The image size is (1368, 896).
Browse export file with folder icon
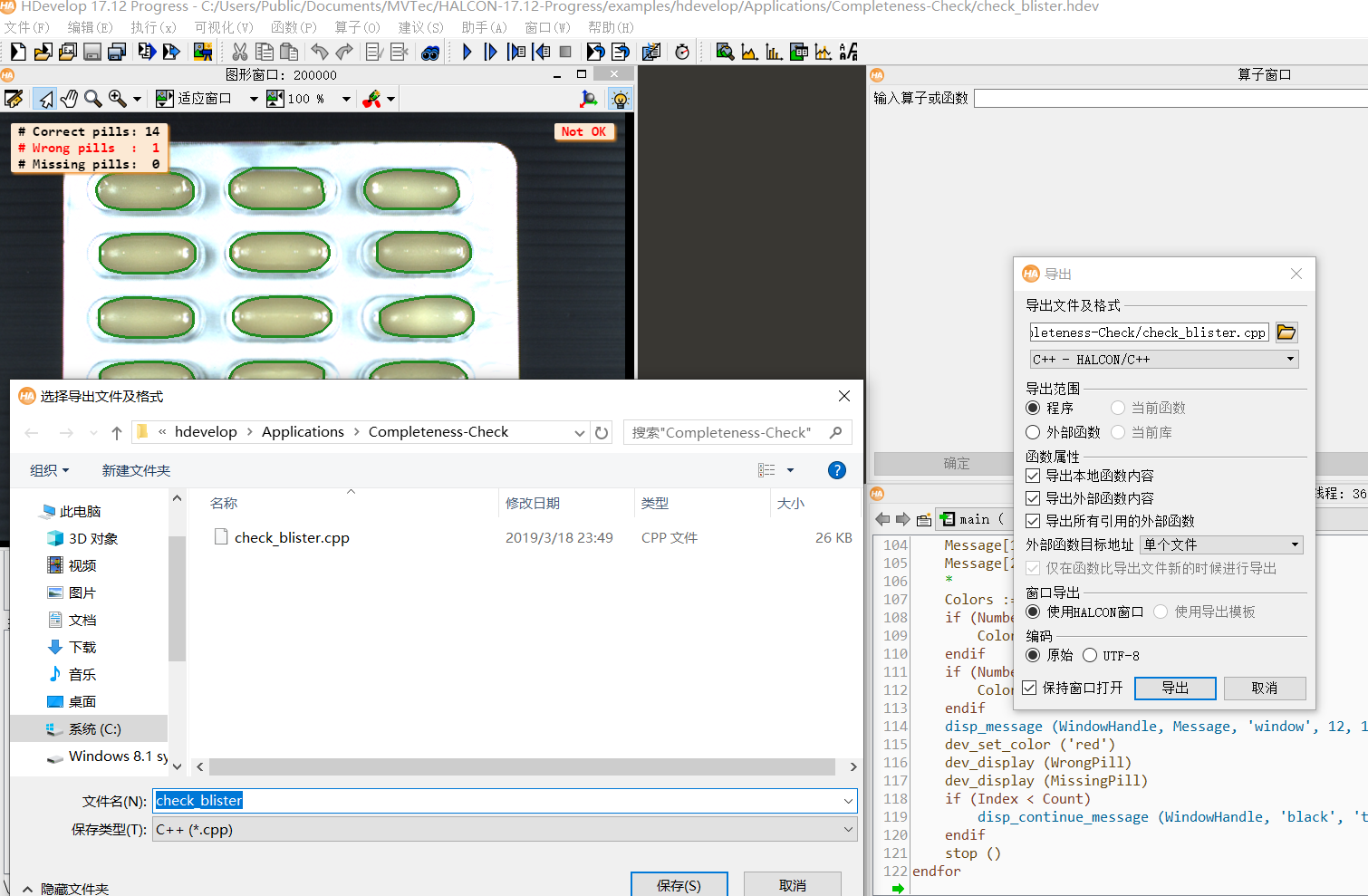[1286, 332]
